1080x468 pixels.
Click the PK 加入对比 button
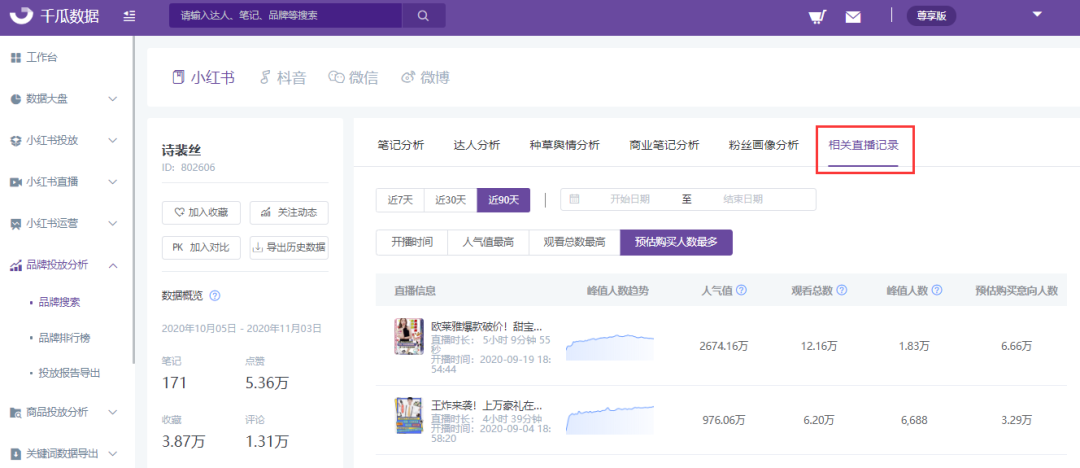pos(201,247)
